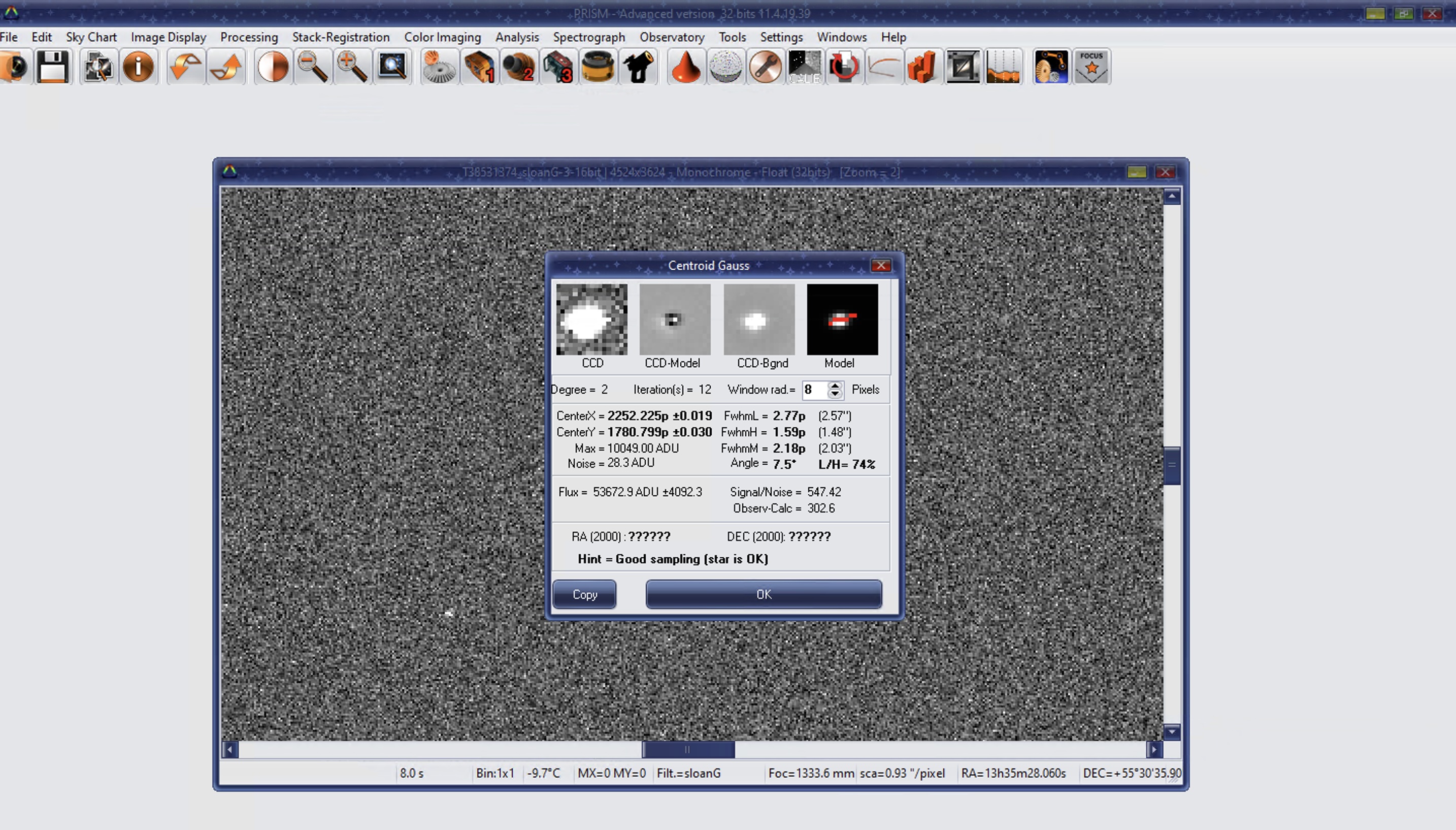
Task: Click the orange 3D cone icon
Action: [685, 67]
